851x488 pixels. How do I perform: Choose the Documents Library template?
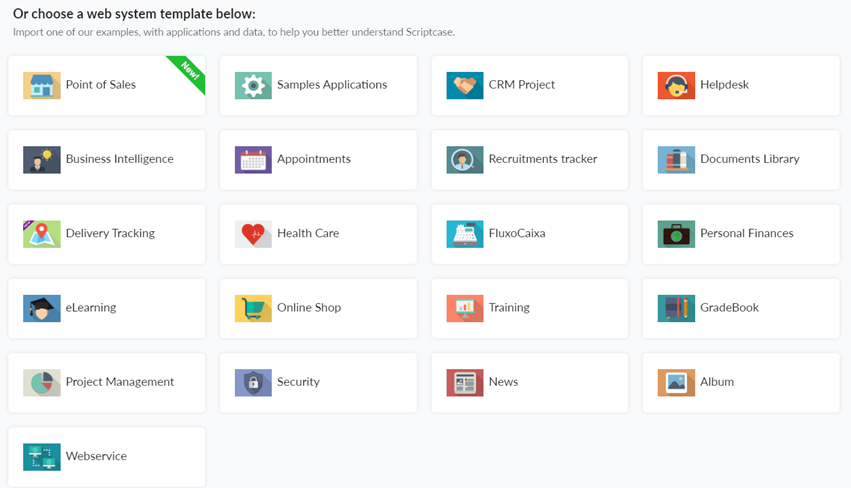749,159
